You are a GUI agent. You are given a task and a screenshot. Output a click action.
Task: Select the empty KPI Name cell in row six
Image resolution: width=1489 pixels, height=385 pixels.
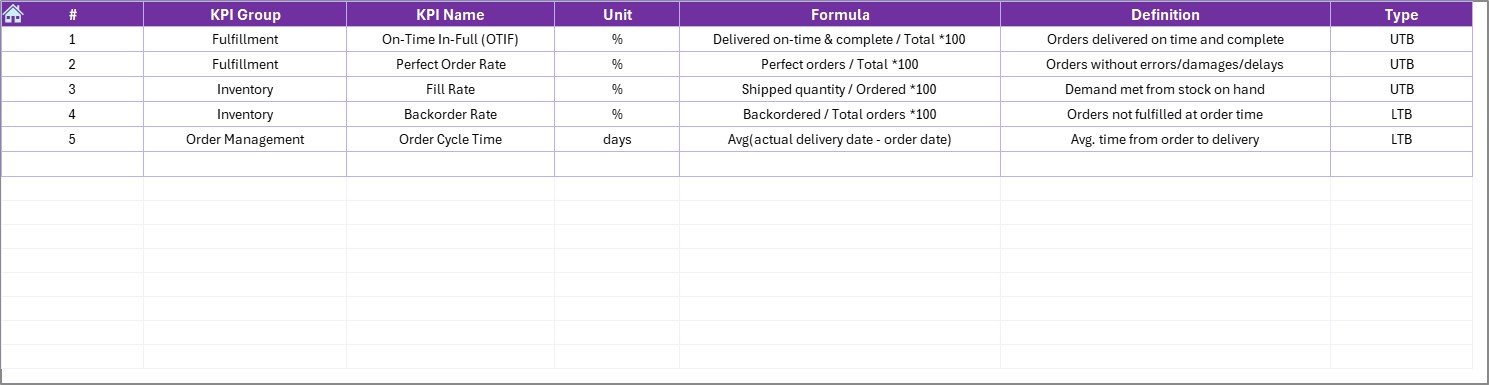pos(450,164)
